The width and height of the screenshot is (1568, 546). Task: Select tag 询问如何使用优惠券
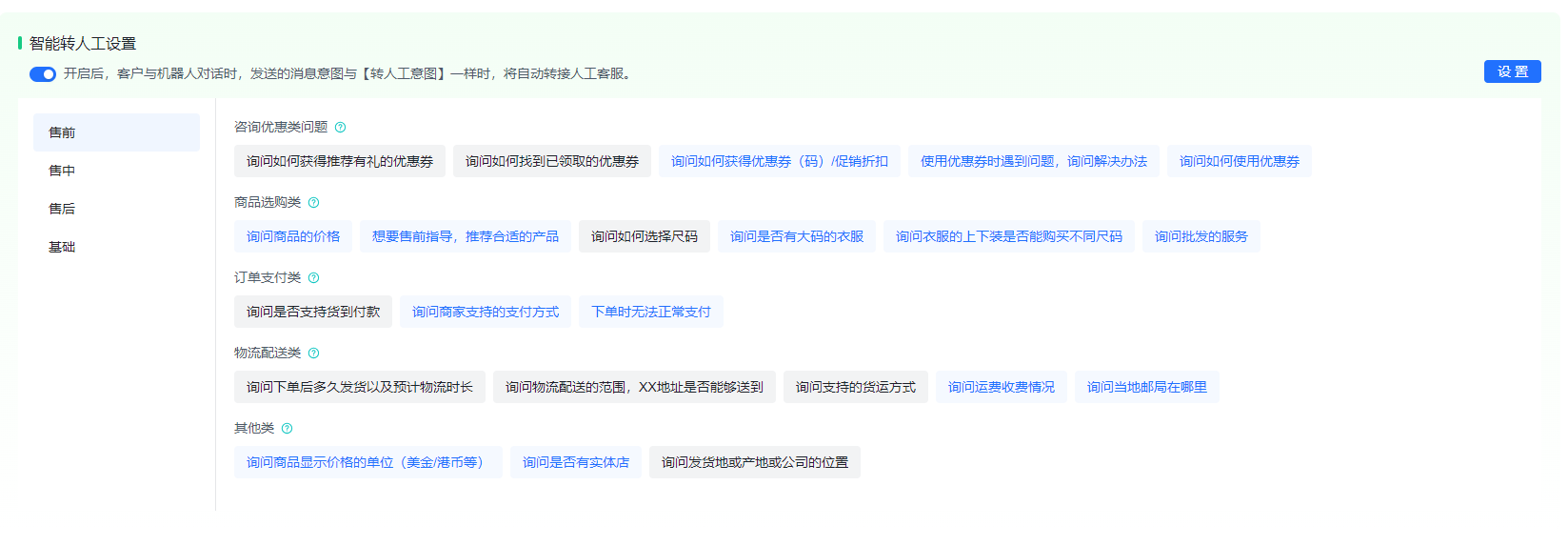point(1240,161)
